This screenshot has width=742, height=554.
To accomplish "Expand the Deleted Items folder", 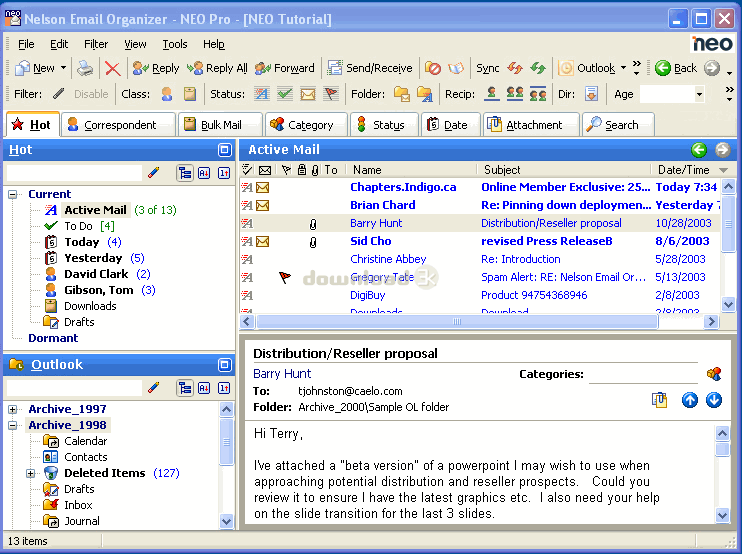I will point(31,473).
